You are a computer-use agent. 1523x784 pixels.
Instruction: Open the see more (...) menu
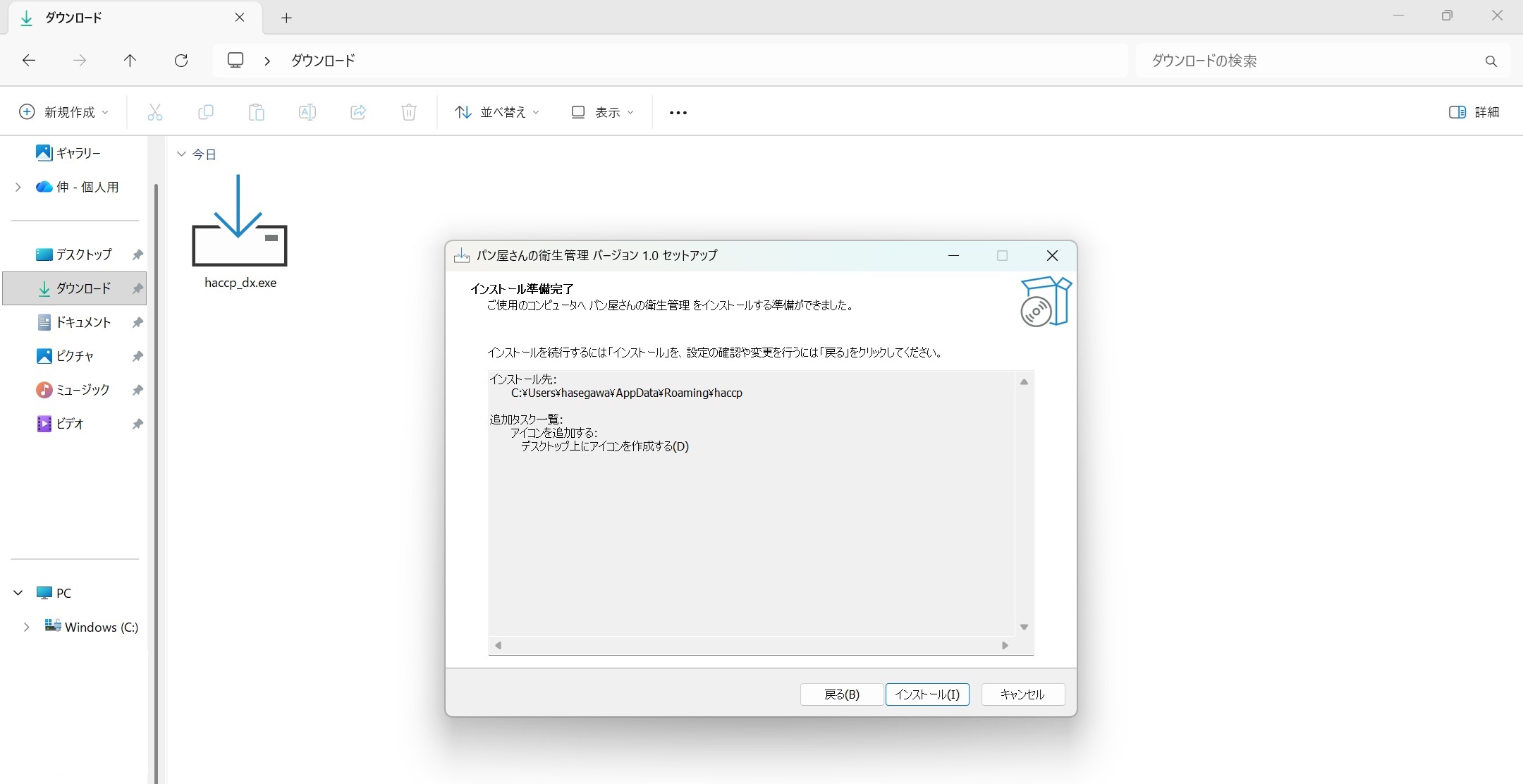(676, 112)
